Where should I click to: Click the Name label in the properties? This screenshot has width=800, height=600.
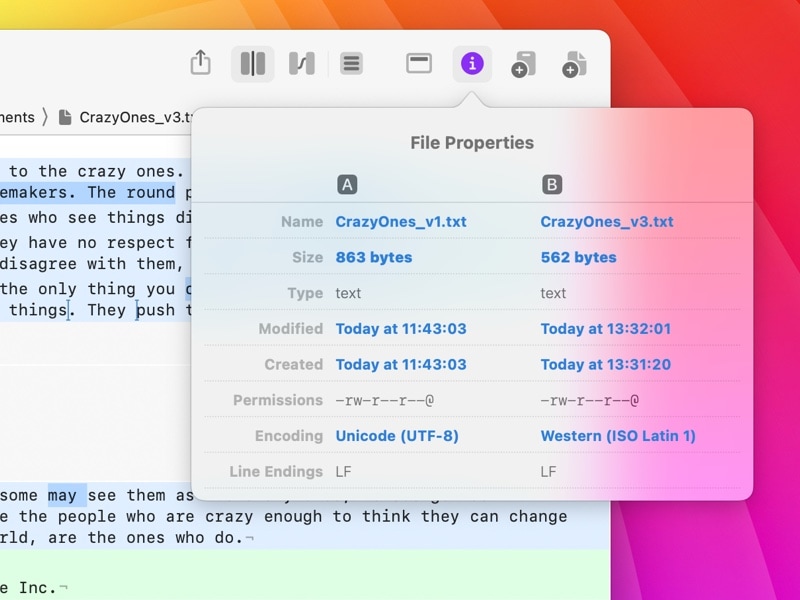pos(302,221)
